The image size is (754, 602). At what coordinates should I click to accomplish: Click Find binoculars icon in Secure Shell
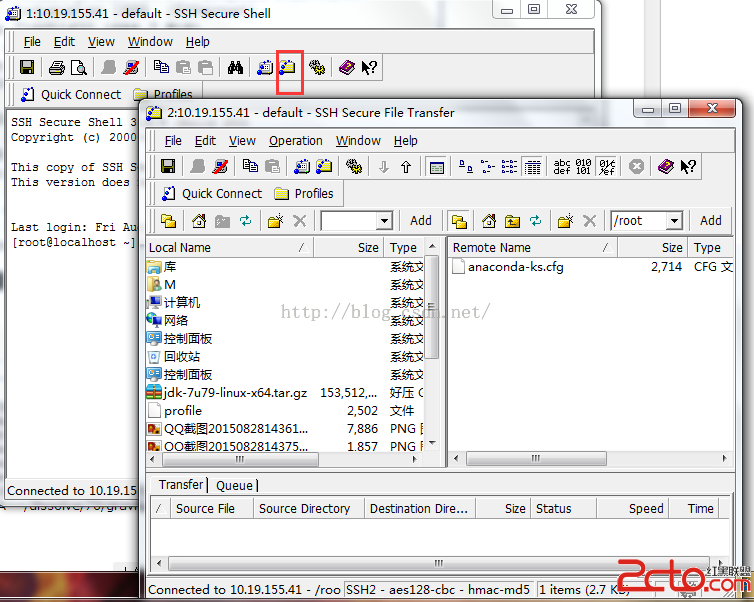(235, 67)
